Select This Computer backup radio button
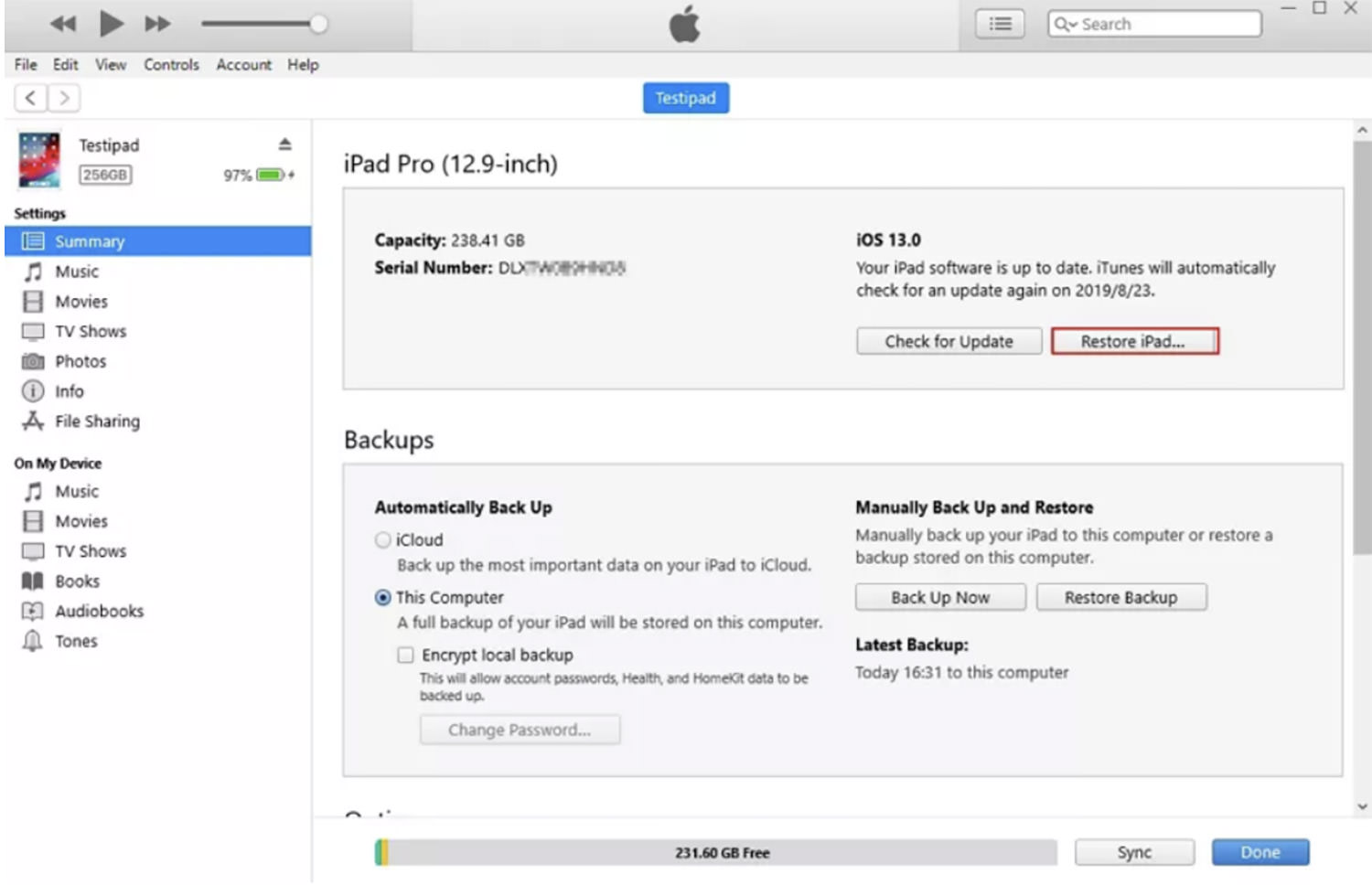 tap(383, 598)
